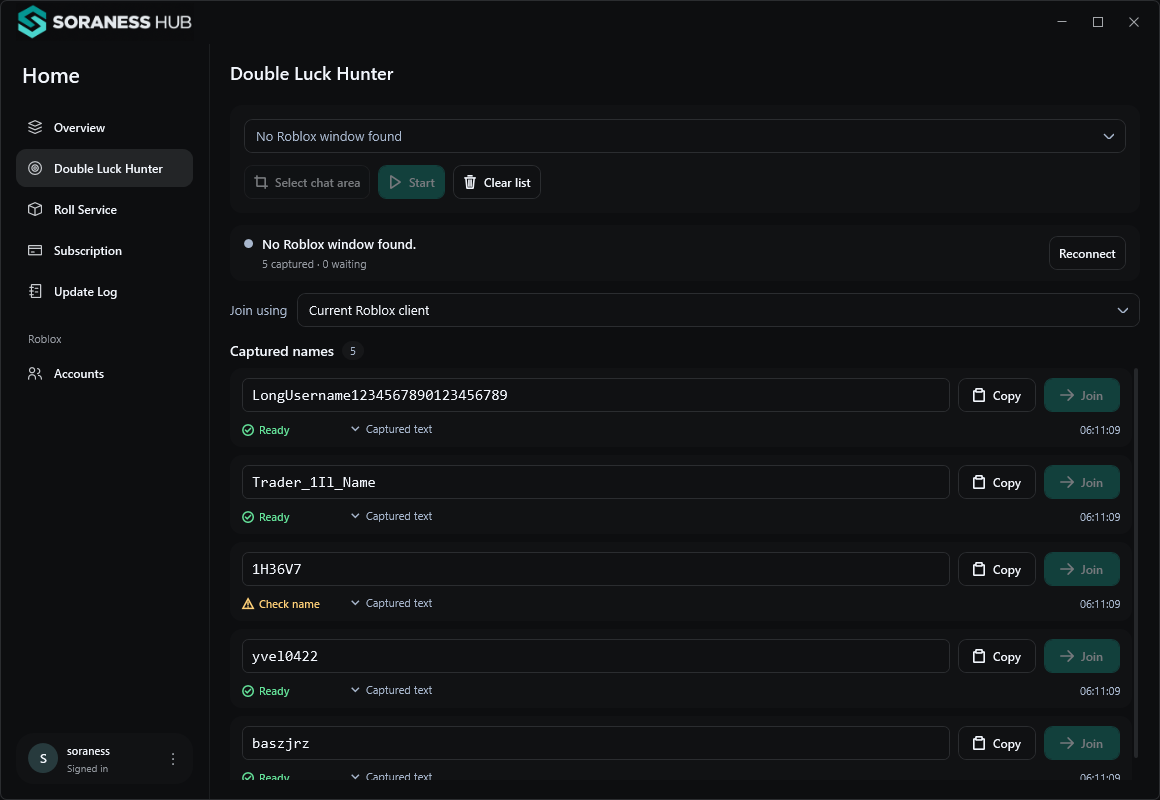Click the captured names list scrollbar

tap(1136, 562)
